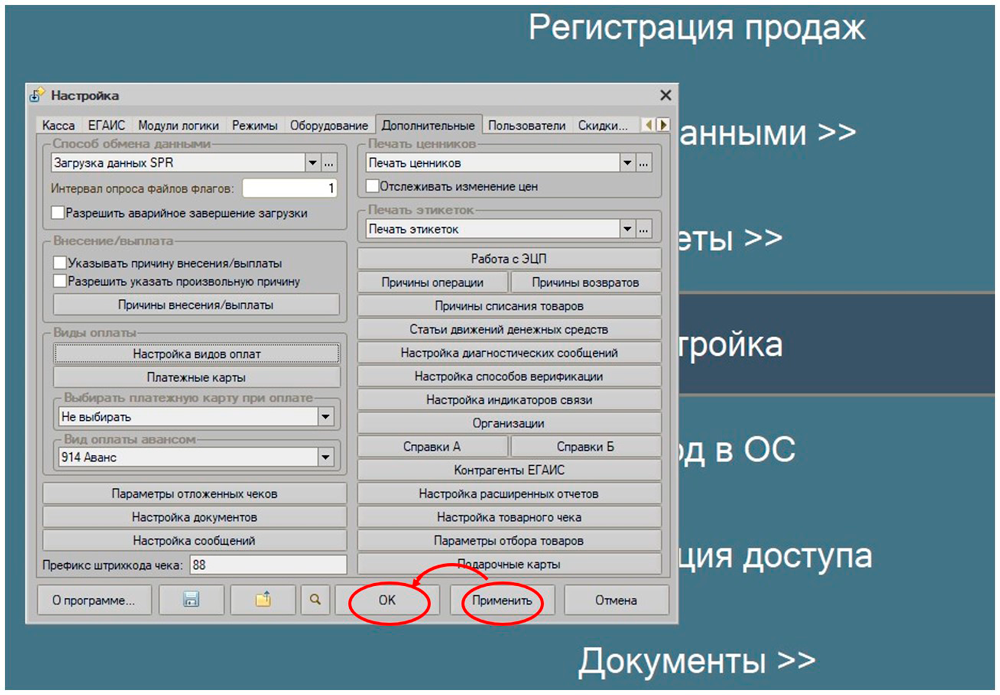Toggle Указывать причину внесения/выплаты checkbox

coord(60,263)
